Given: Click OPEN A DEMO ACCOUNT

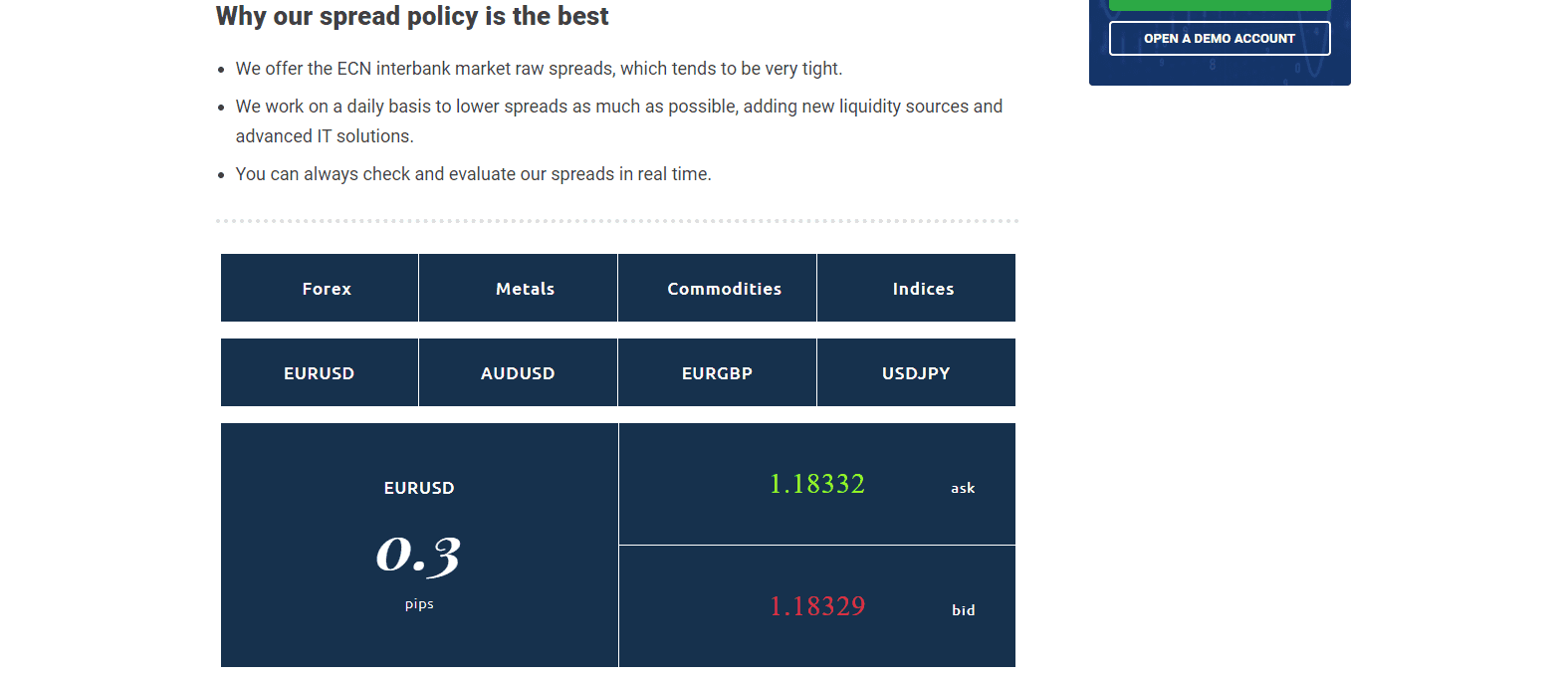Looking at the screenshot, I should click(1219, 38).
